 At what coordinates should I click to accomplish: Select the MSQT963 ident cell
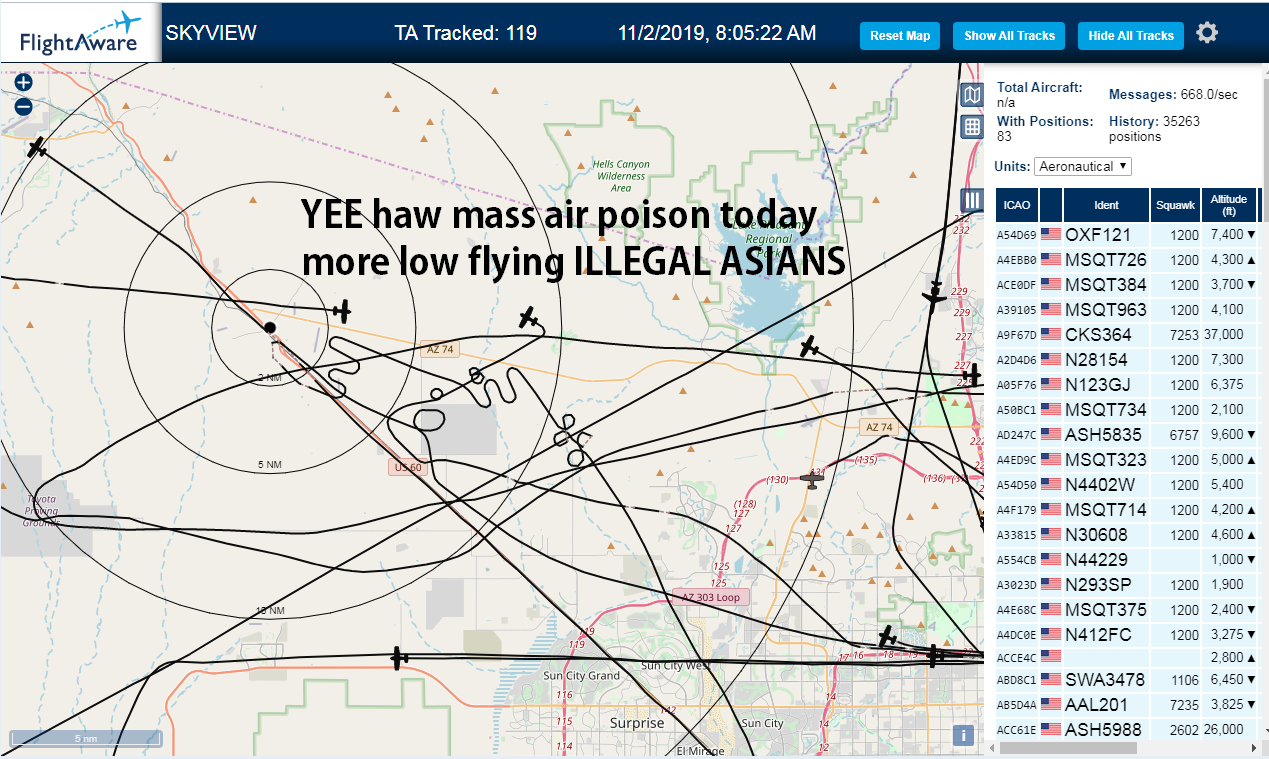pyautogui.click(x=1106, y=310)
